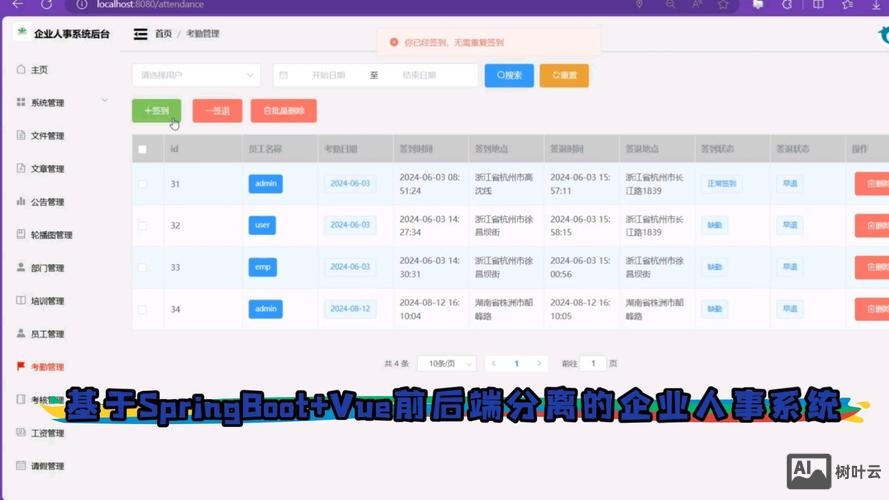Expand the 系统管理 submenu arrow
889x500 pixels.
click(x=105, y=100)
